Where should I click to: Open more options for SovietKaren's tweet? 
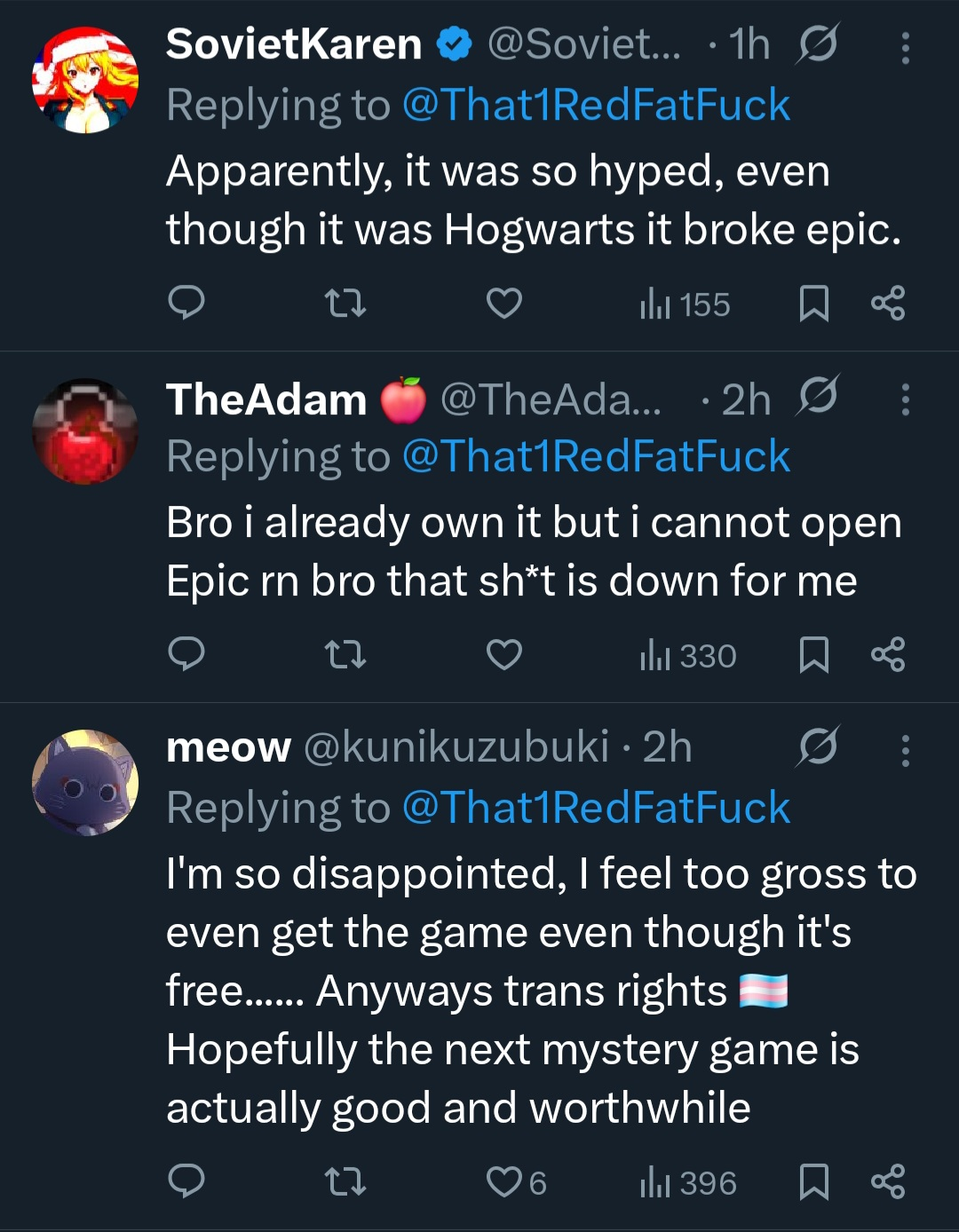[905, 48]
